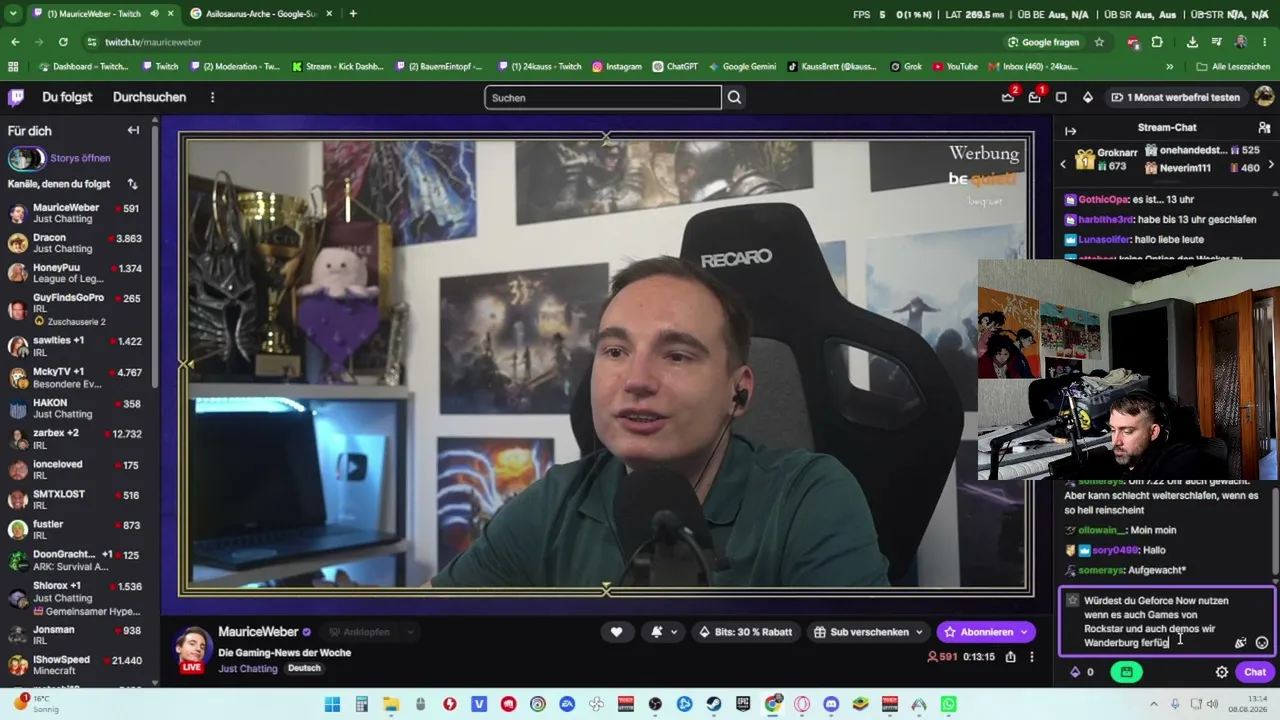Open a new browser tab
This screenshot has width=1280, height=720.
pos(353,14)
